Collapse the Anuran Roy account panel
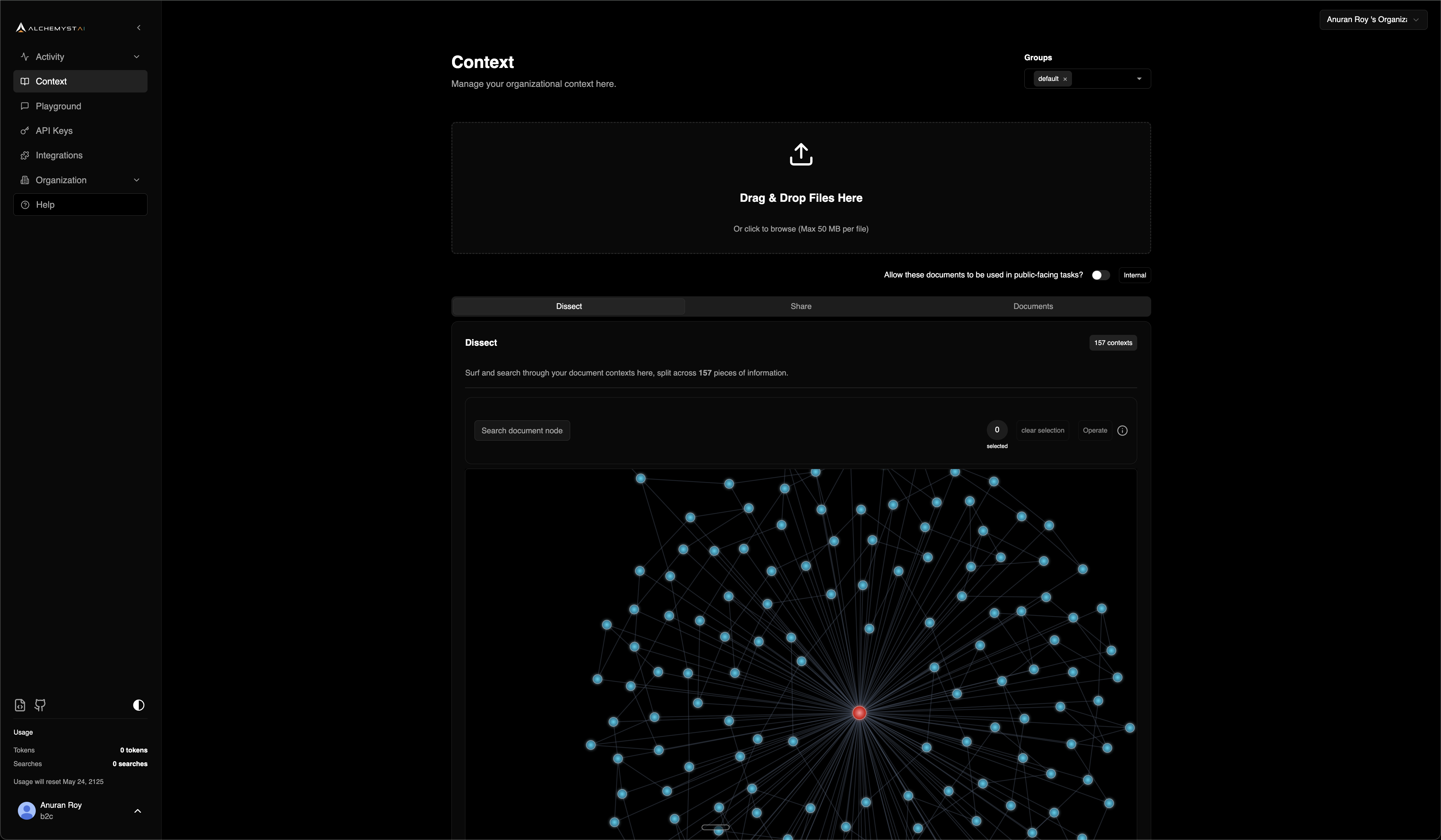Screen dimensions: 1441x840 (137, 811)
